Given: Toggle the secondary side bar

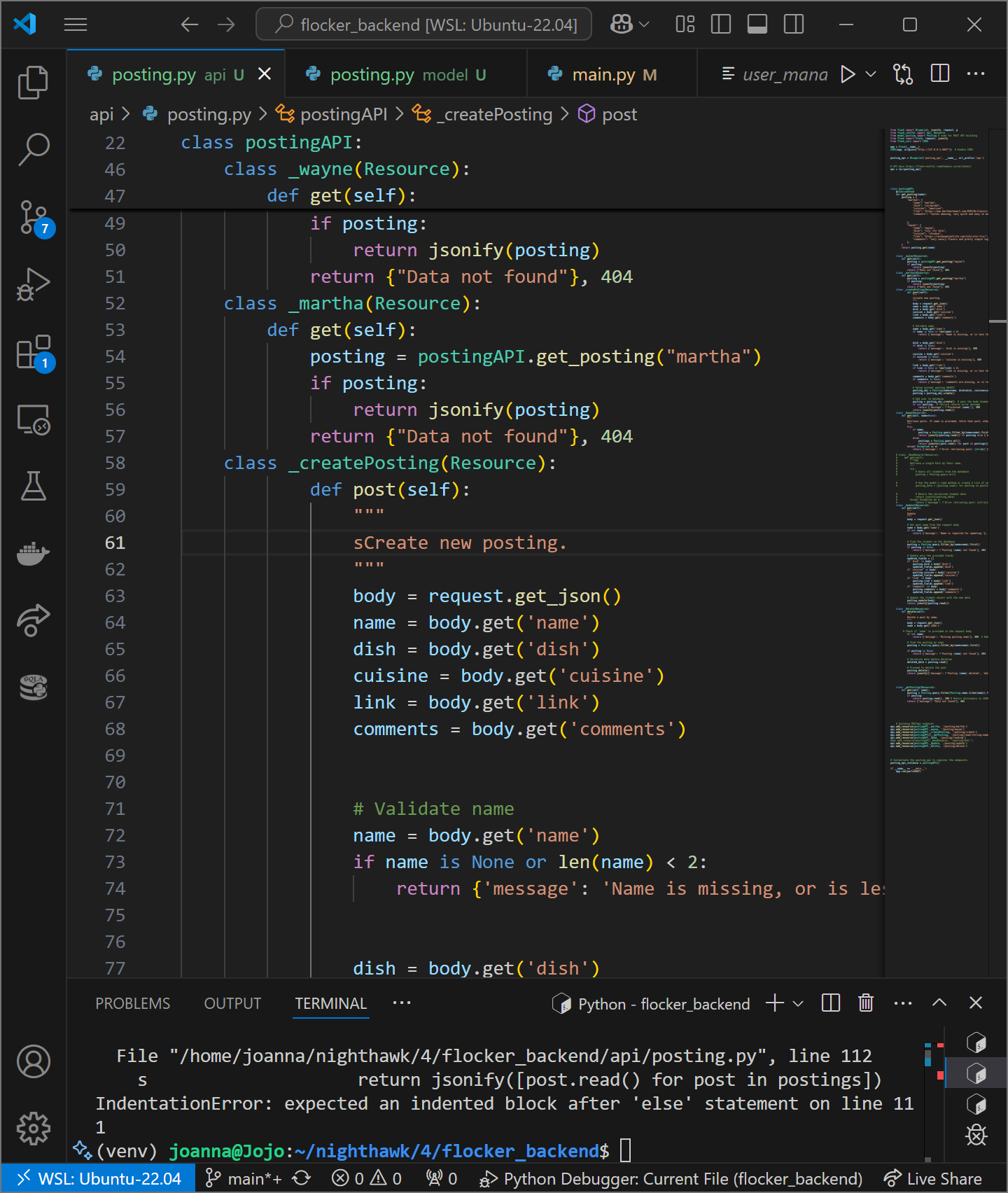Looking at the screenshot, I should 794,25.
